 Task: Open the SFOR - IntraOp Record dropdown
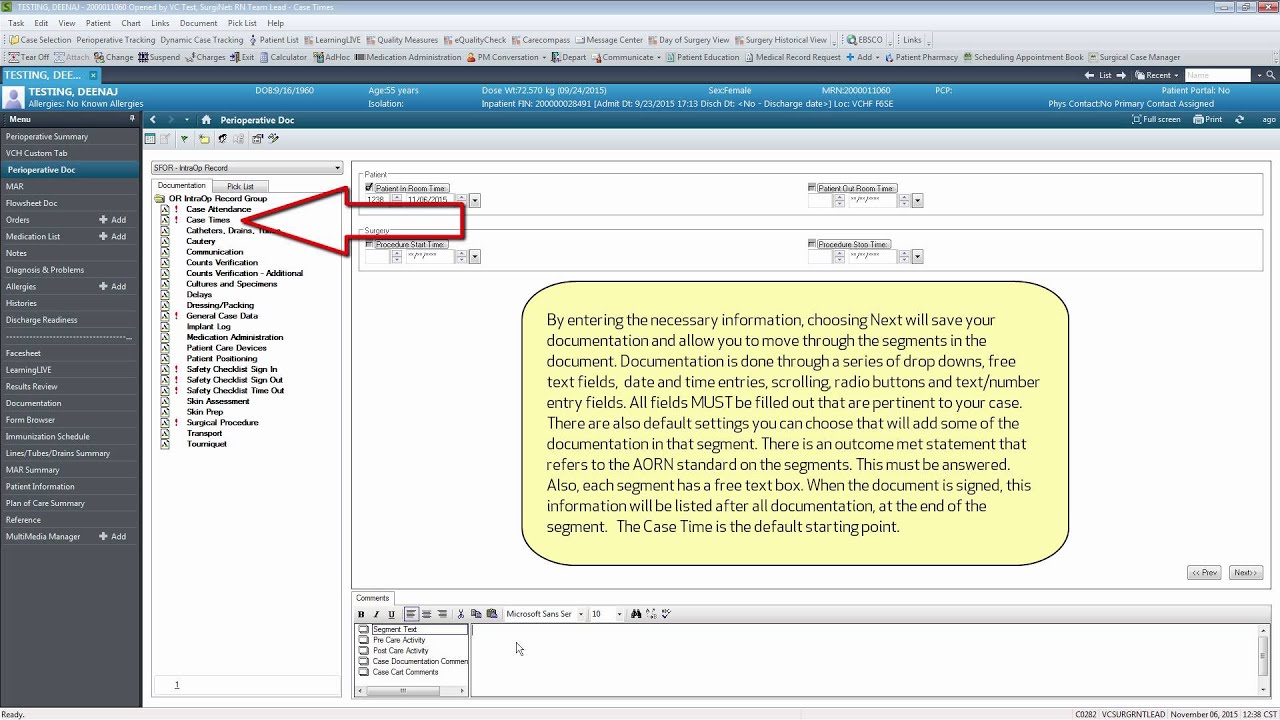coord(247,168)
